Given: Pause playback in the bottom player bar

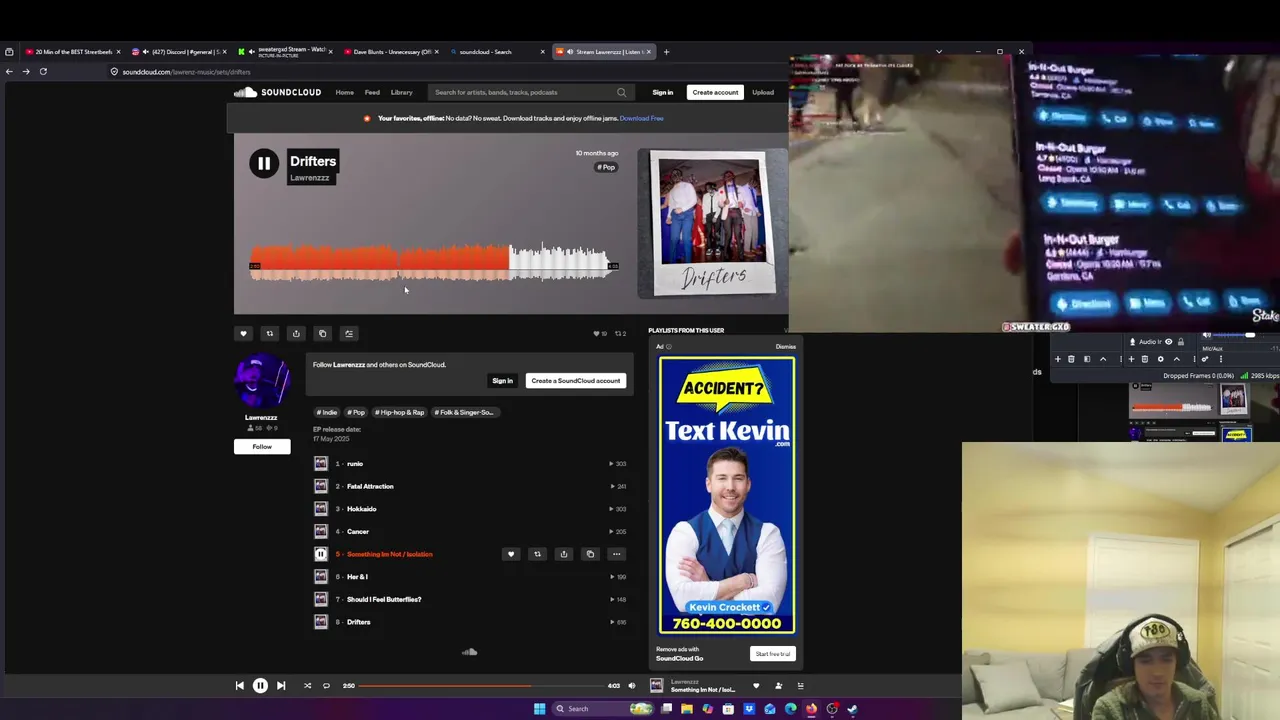Looking at the screenshot, I should pos(260,686).
